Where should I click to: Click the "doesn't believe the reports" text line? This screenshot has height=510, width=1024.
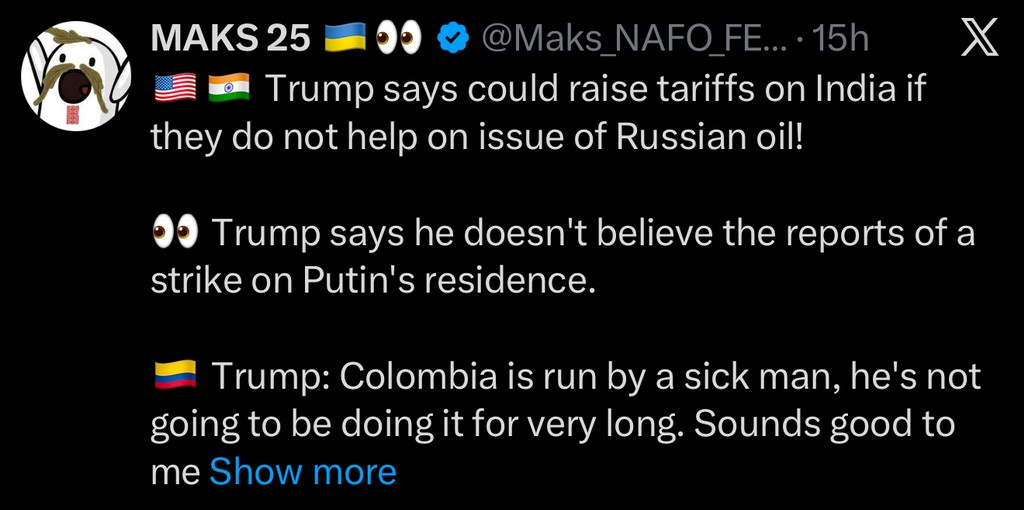[590, 234]
